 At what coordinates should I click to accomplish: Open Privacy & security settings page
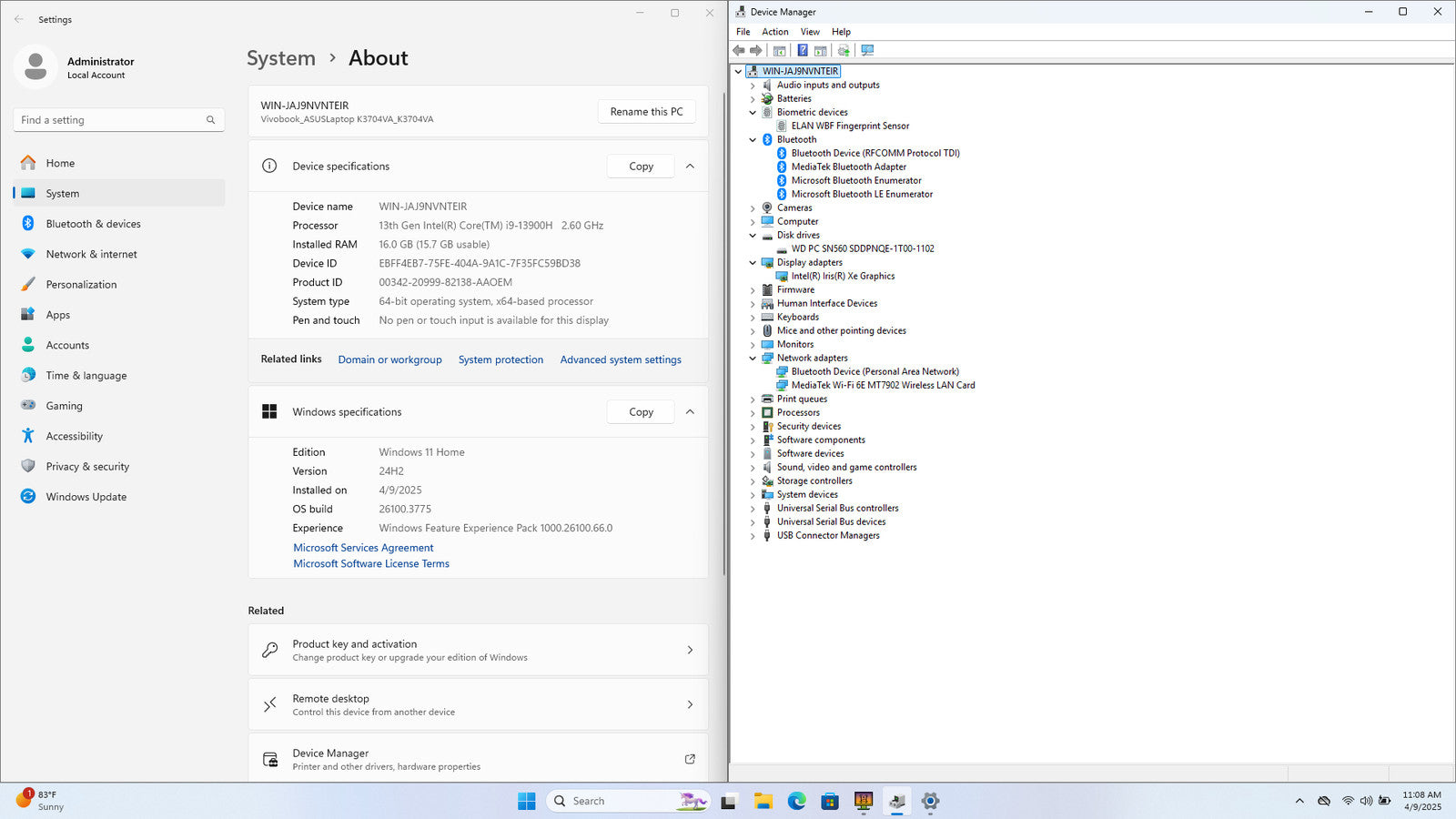[x=119, y=466]
